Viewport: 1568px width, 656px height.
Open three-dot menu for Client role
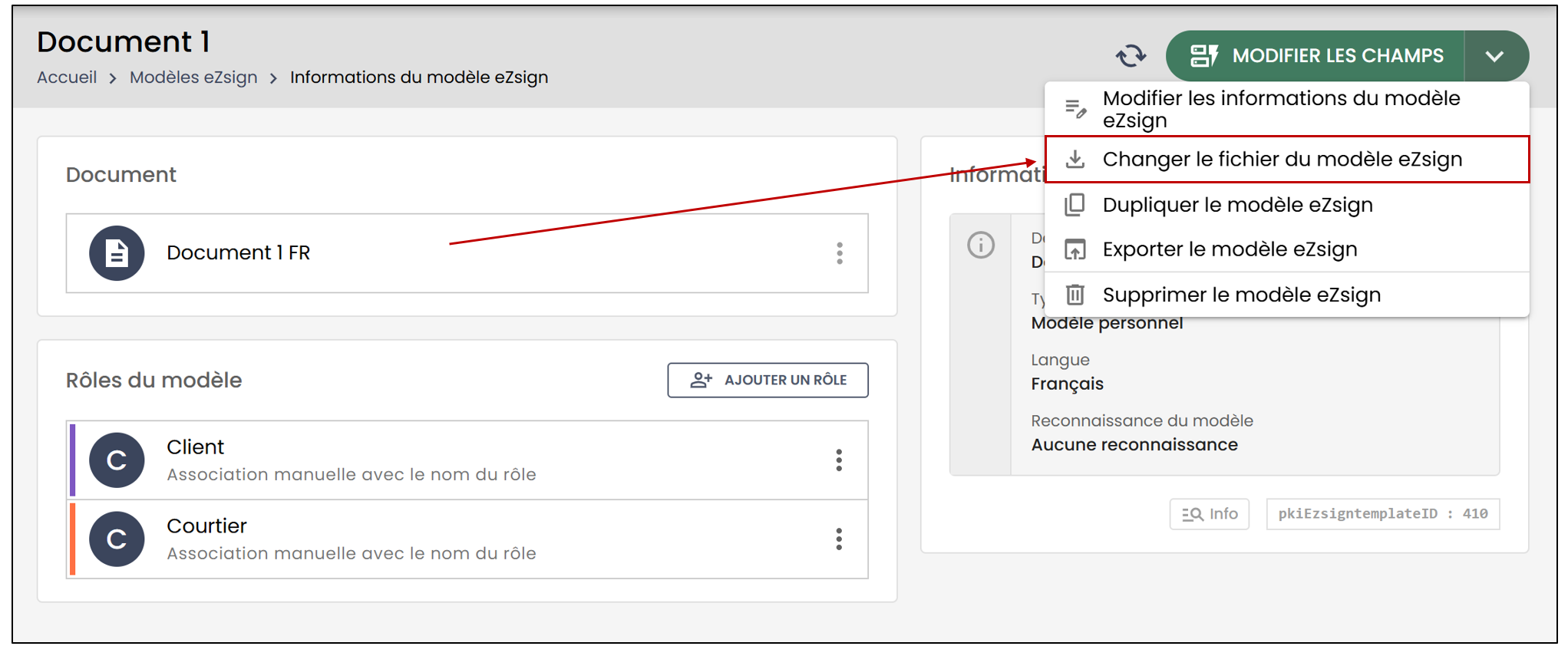click(839, 460)
